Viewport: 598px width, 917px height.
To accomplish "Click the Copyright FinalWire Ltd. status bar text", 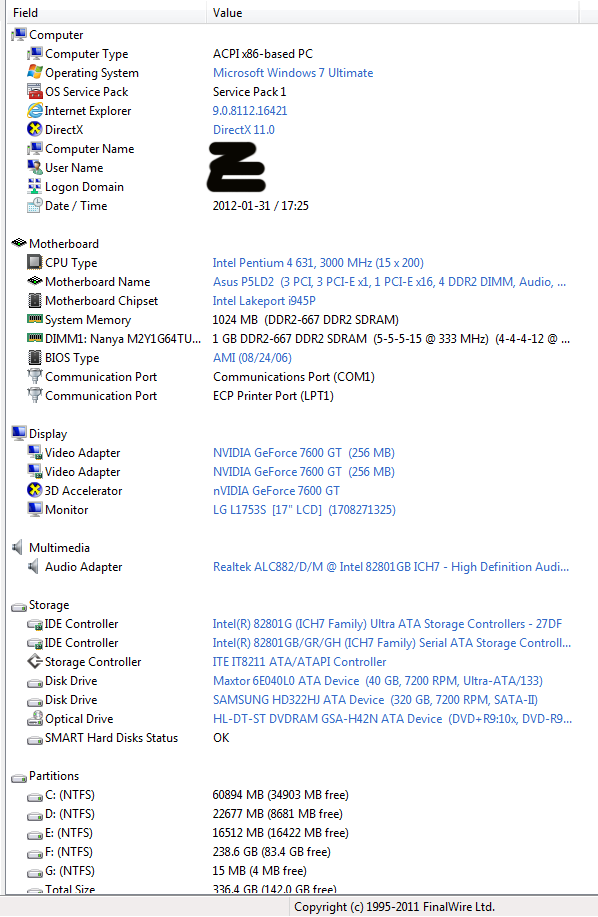I will point(395,906).
